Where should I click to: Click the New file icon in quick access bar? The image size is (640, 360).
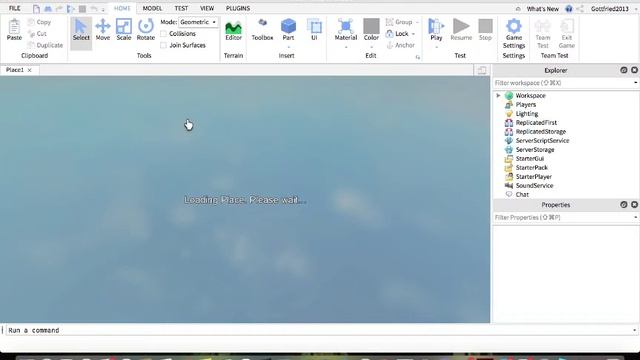pos(36,9)
